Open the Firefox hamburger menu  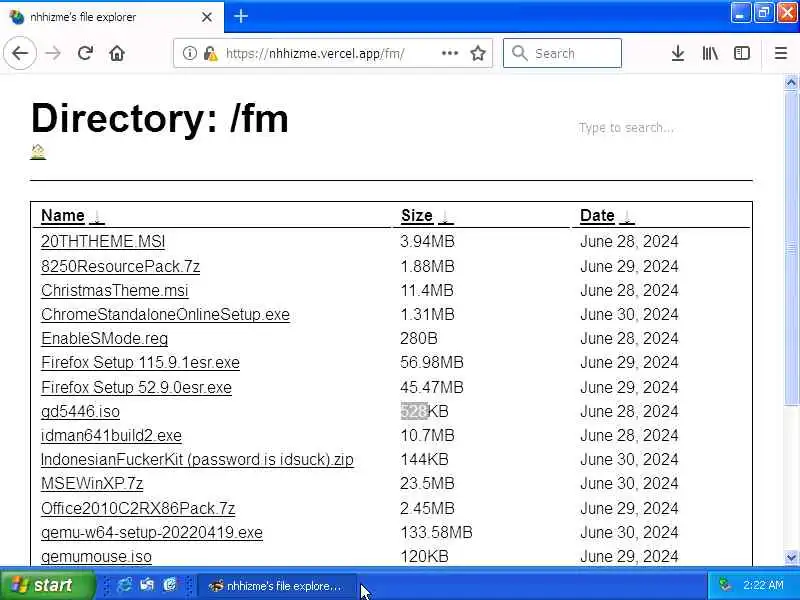(781, 53)
